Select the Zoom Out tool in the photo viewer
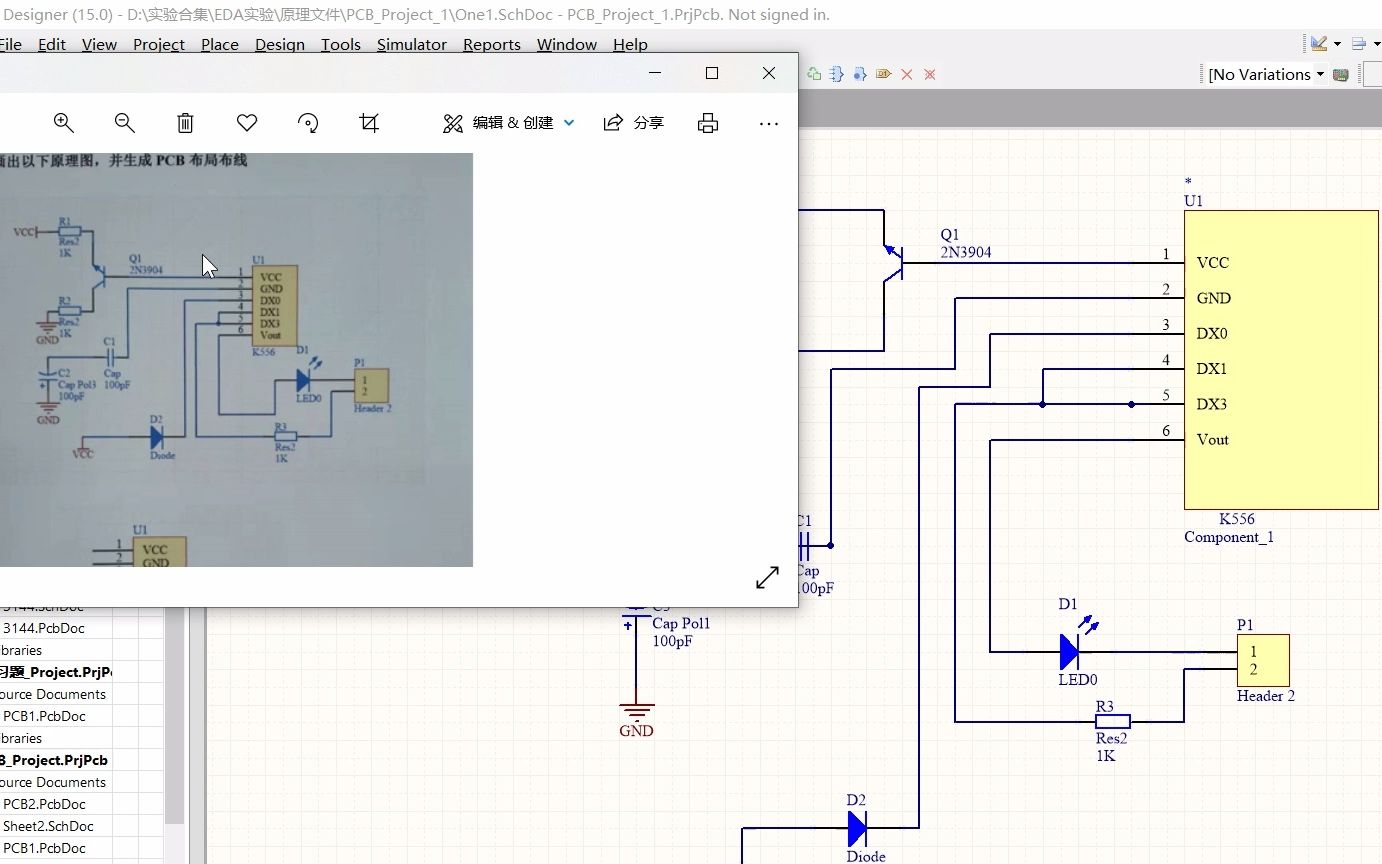The height and width of the screenshot is (864, 1382). [124, 122]
